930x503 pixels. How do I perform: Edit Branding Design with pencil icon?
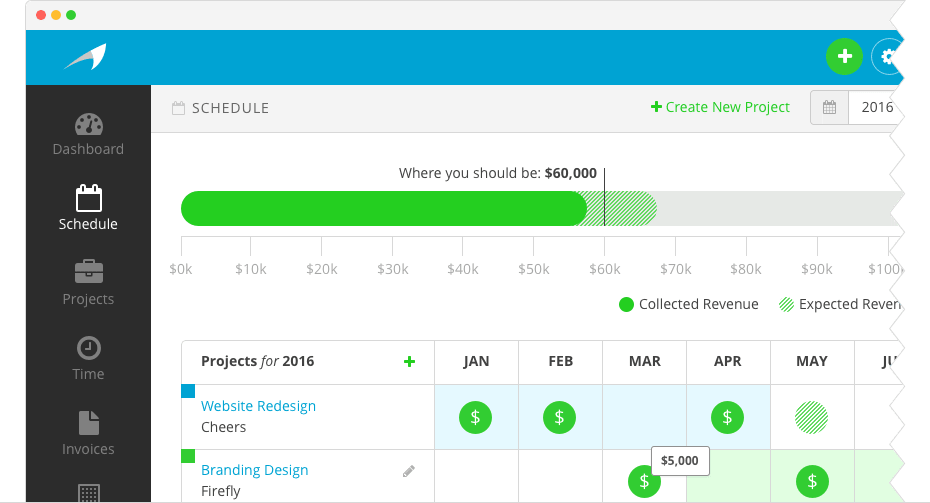tap(409, 472)
